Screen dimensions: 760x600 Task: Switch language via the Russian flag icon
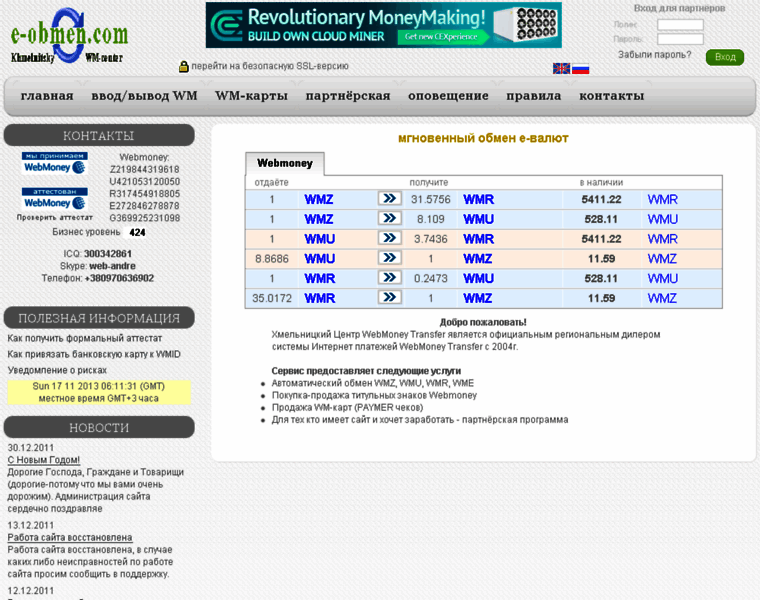point(580,68)
